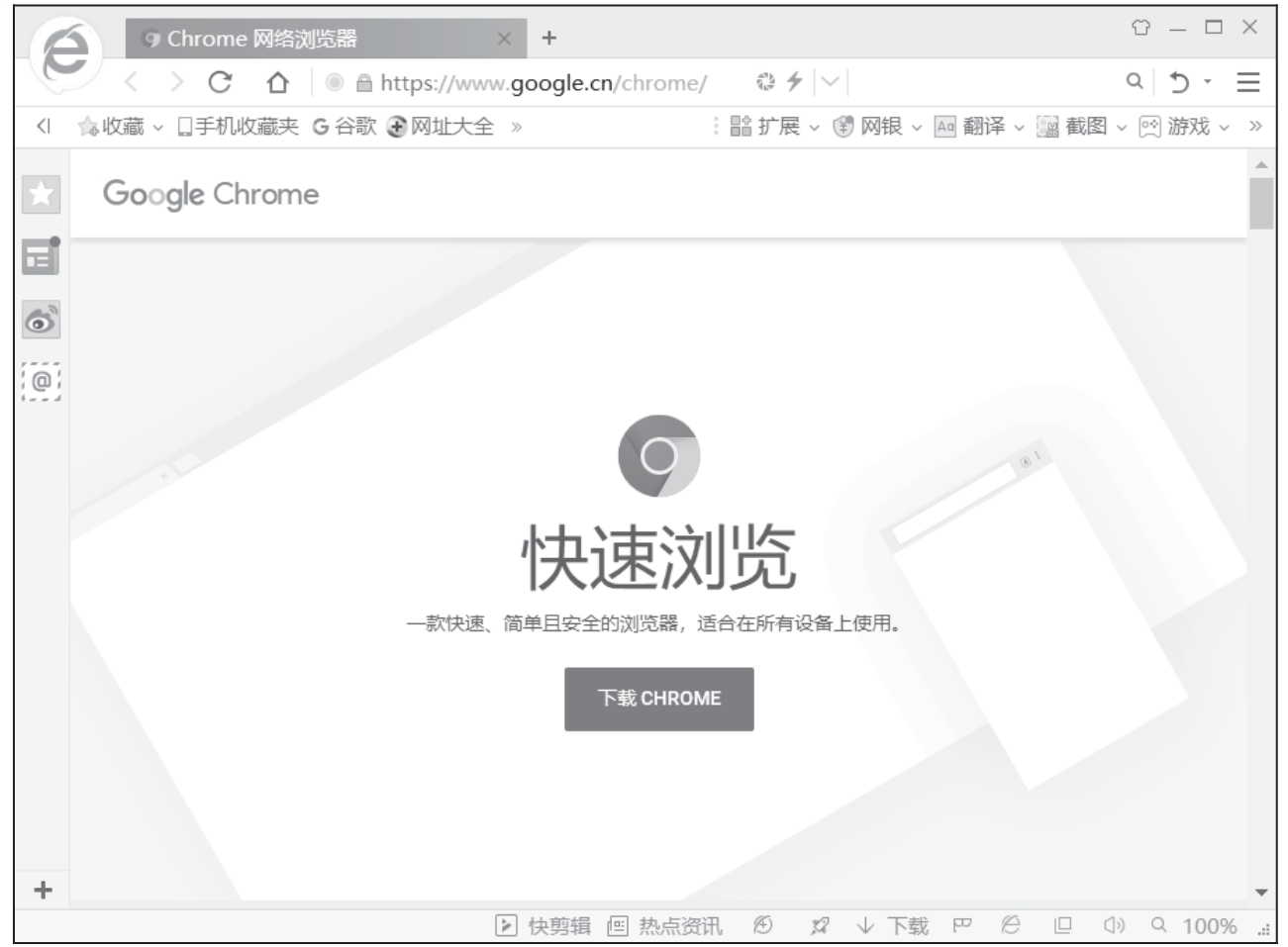1288x947 pixels.
Task: Open the undo closed tab dropdown arrow
Action: coord(1208,82)
